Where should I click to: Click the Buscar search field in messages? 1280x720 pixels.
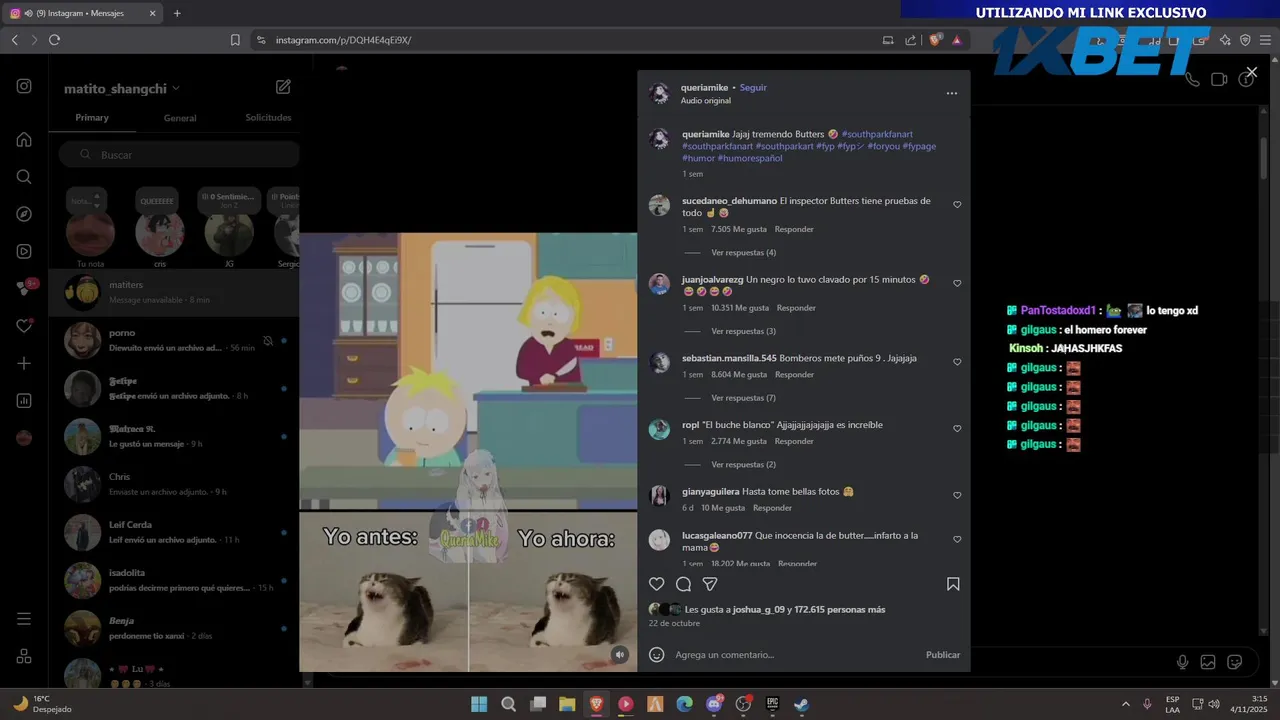[178, 155]
